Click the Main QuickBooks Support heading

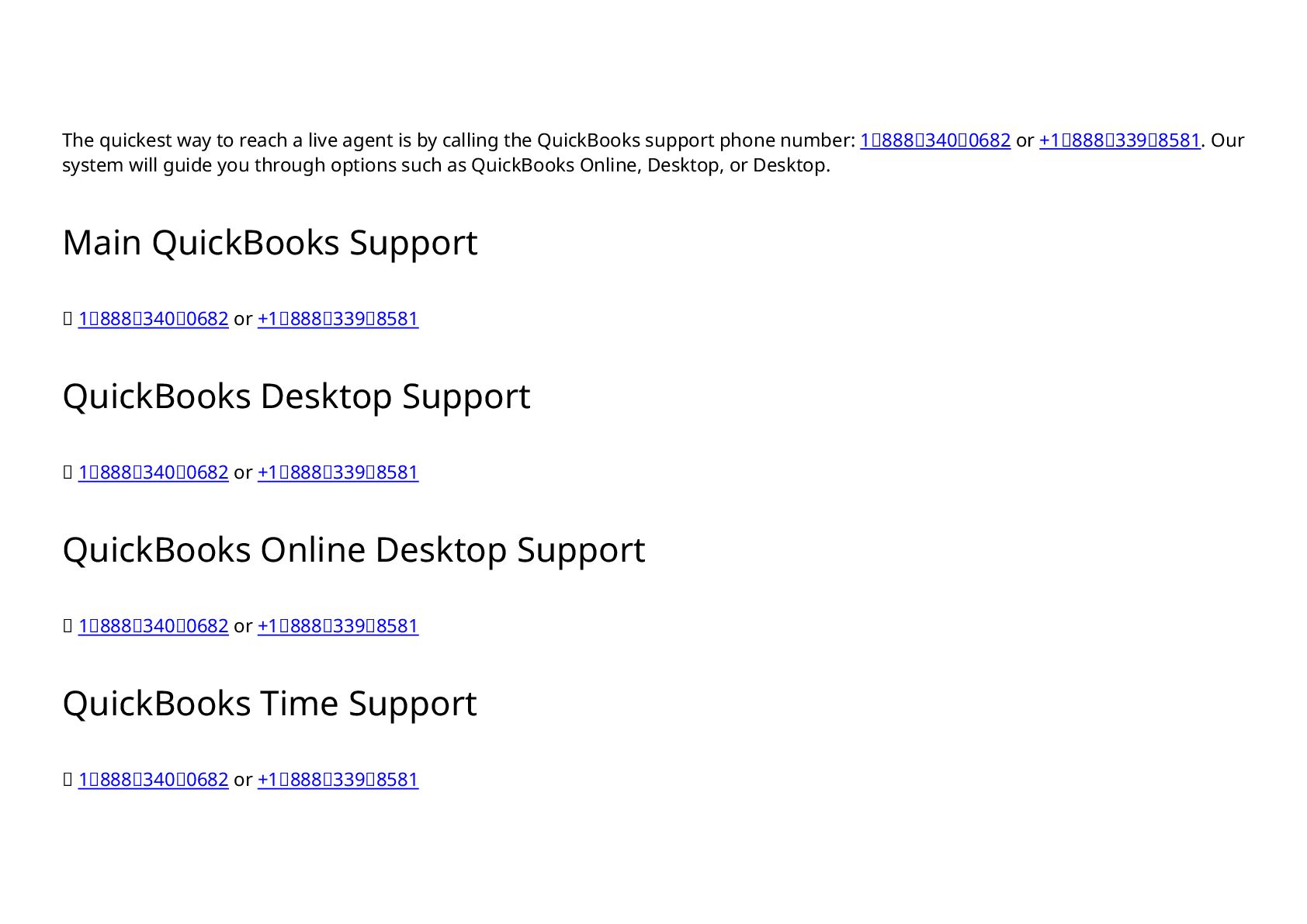click(x=270, y=243)
